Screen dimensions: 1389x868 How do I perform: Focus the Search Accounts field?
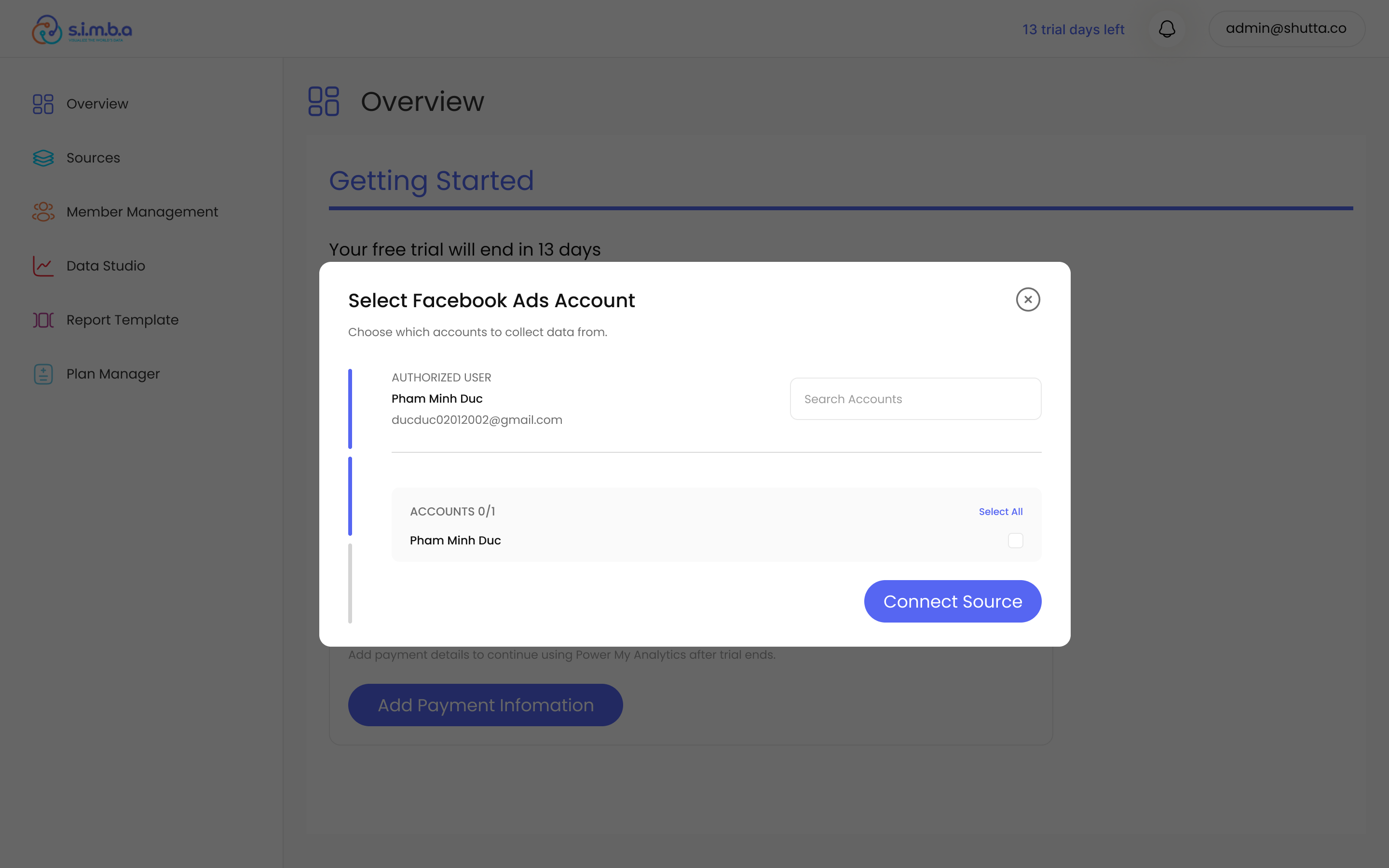pos(915,399)
